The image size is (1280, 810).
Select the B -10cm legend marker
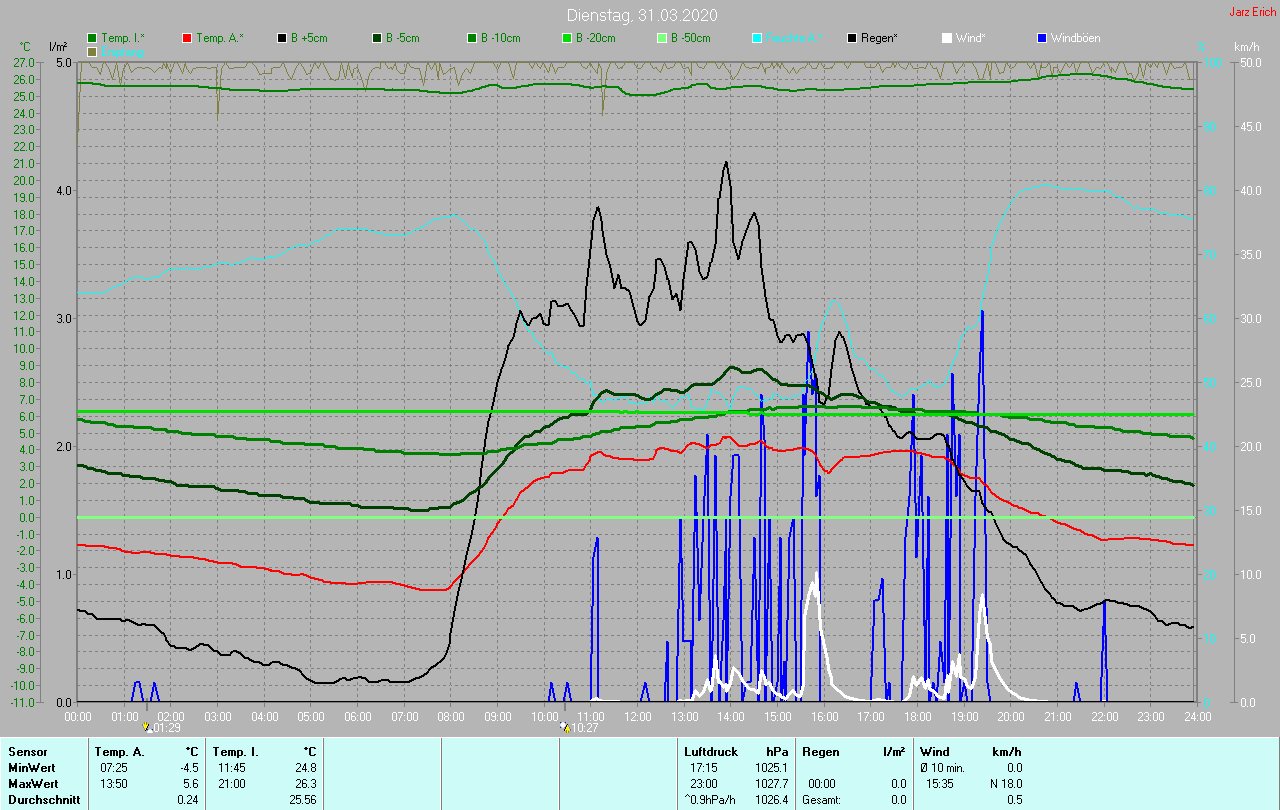(471, 38)
